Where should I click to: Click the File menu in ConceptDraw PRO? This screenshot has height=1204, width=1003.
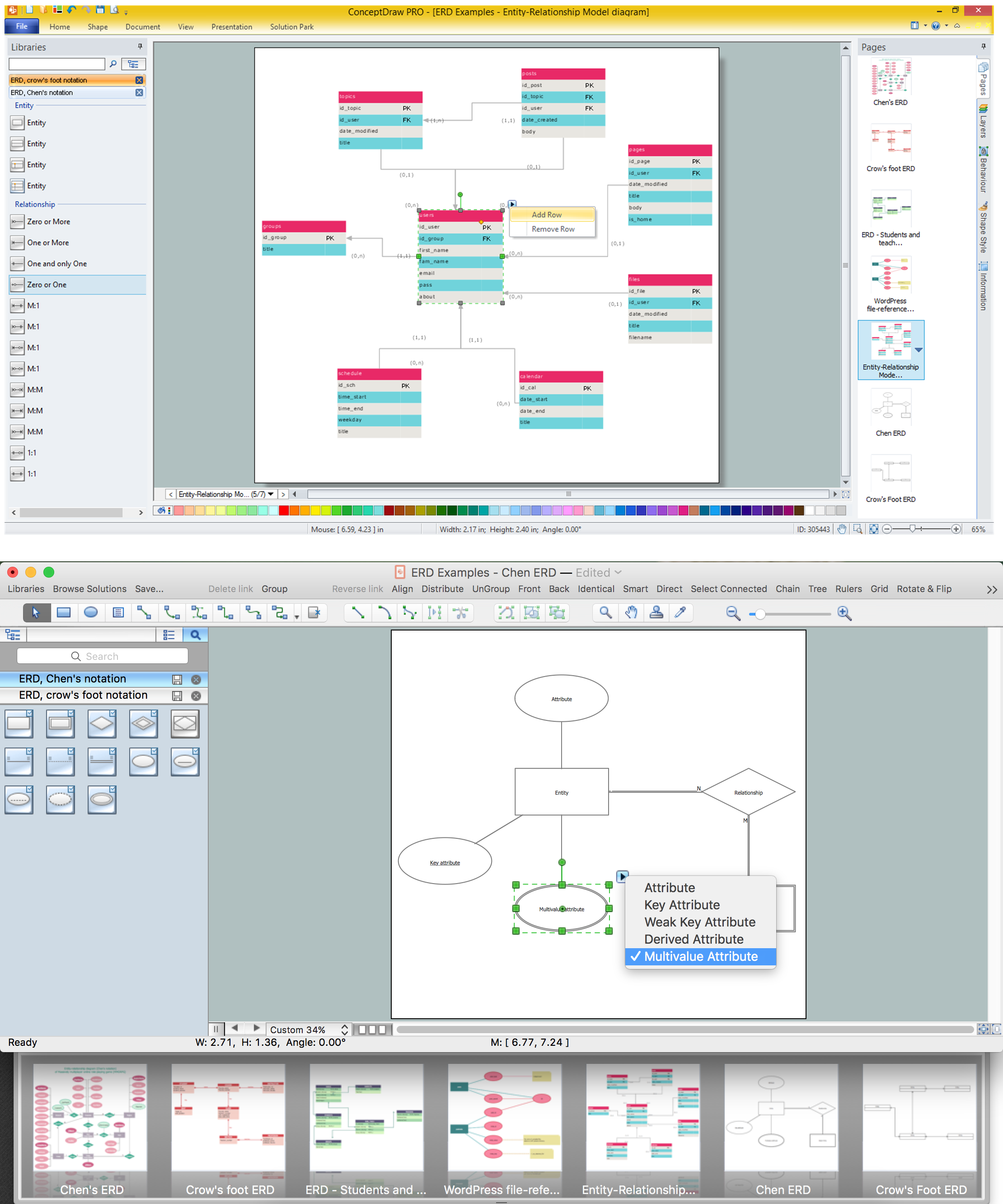coord(20,26)
